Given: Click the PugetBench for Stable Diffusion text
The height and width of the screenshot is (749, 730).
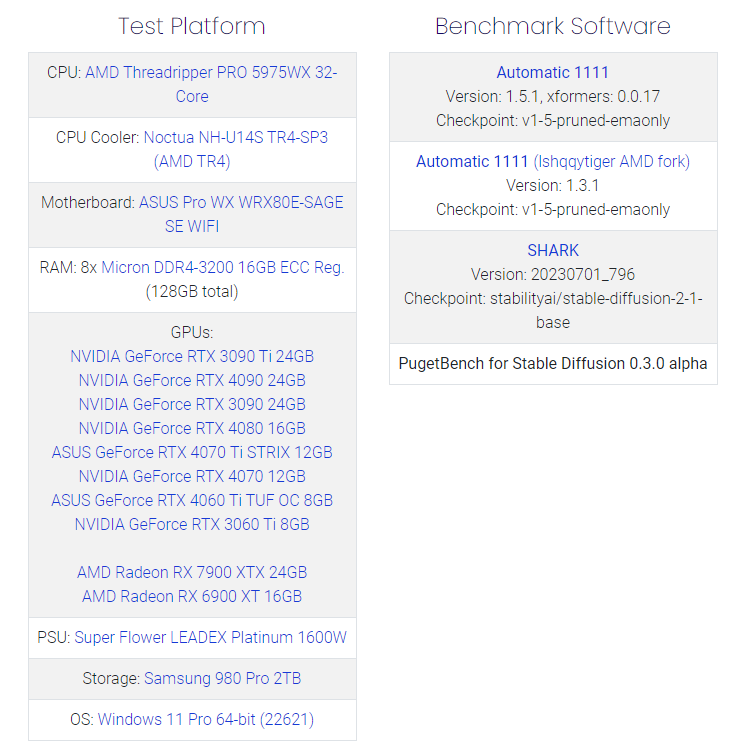Looking at the screenshot, I should tap(553, 364).
